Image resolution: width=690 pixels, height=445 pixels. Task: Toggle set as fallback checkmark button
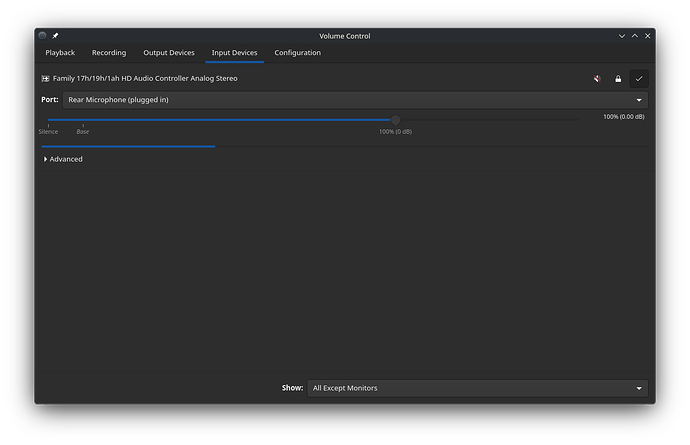coord(639,78)
